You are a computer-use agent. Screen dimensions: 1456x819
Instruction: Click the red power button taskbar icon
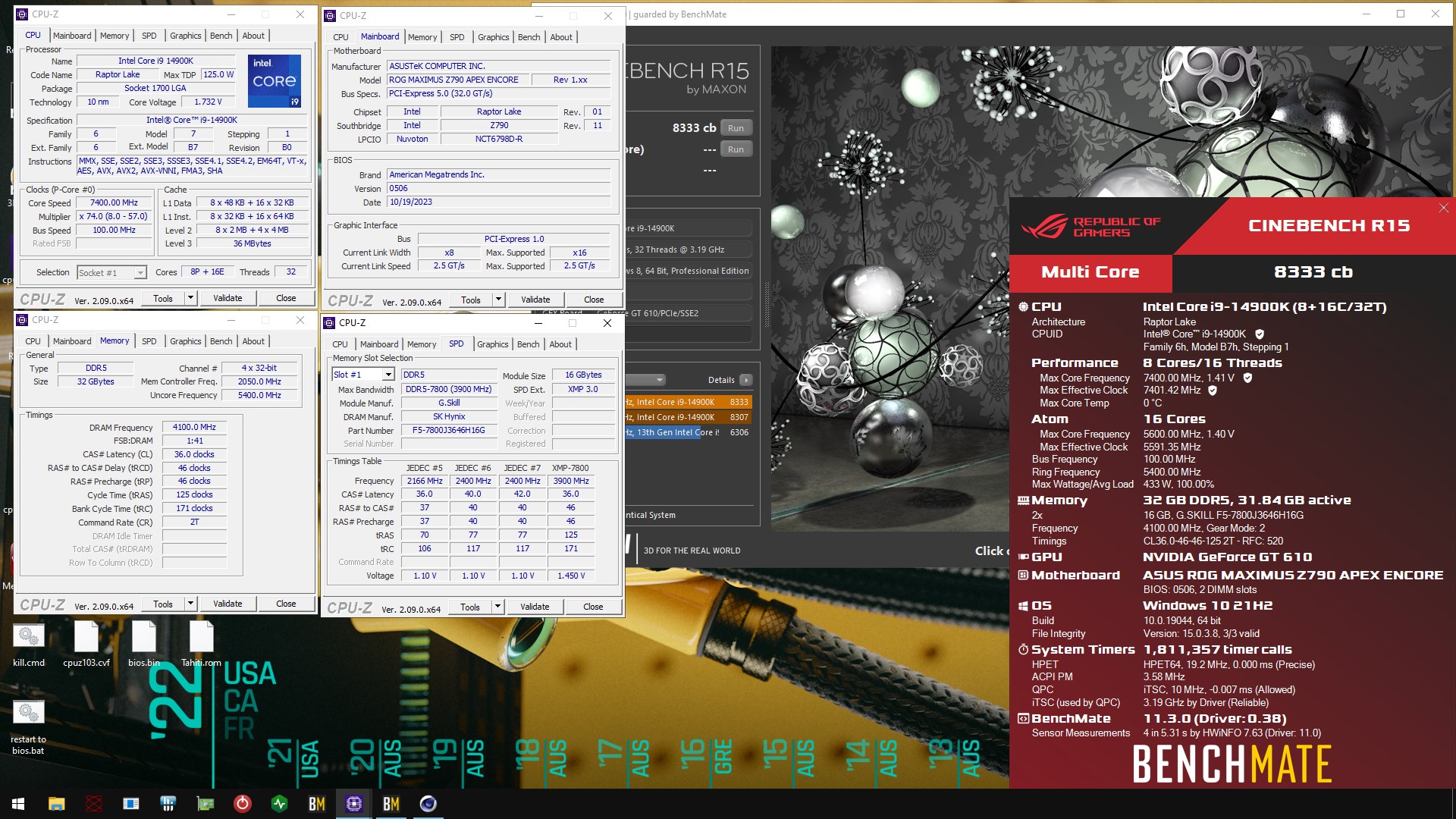click(243, 804)
